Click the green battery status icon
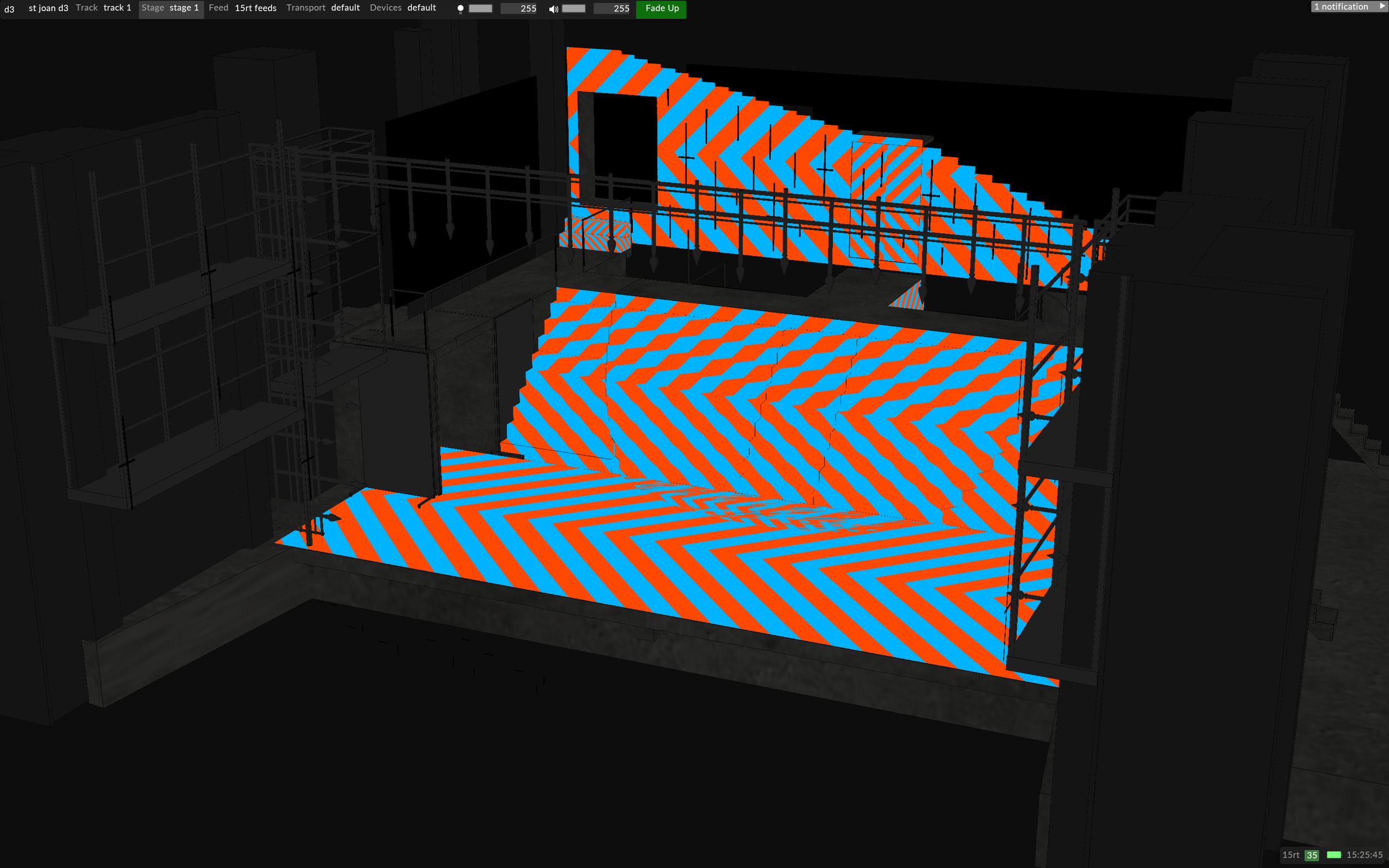1389x868 pixels. [x=1333, y=855]
